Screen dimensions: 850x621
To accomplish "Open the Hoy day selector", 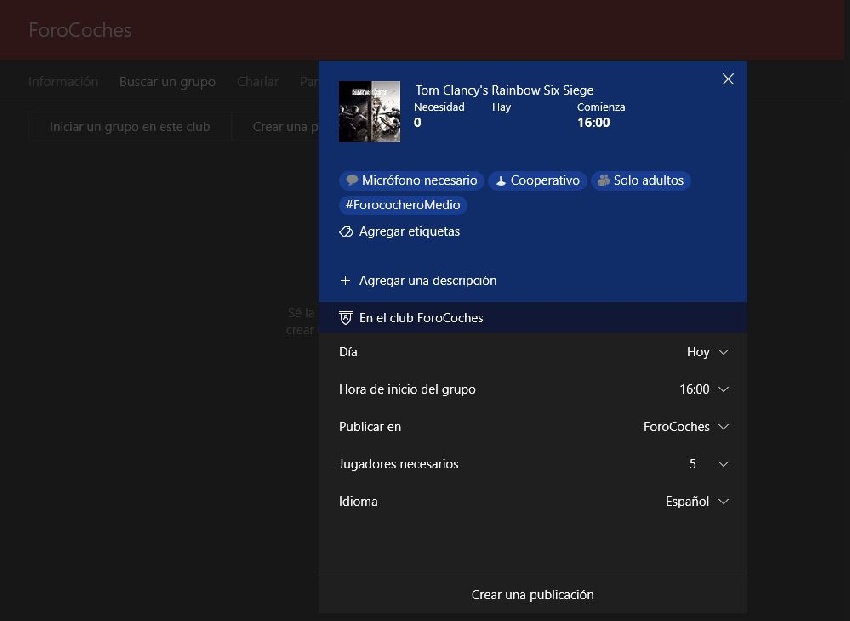I will [698, 352].
